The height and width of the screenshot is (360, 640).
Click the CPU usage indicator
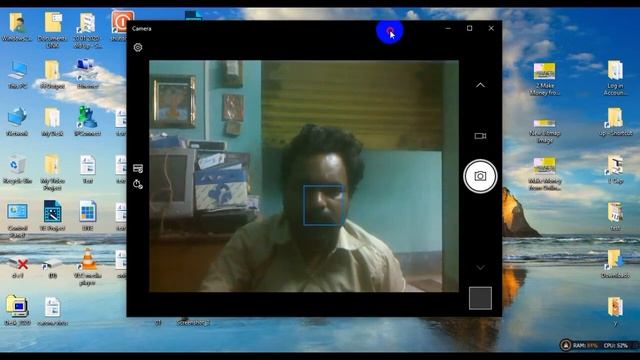point(616,345)
